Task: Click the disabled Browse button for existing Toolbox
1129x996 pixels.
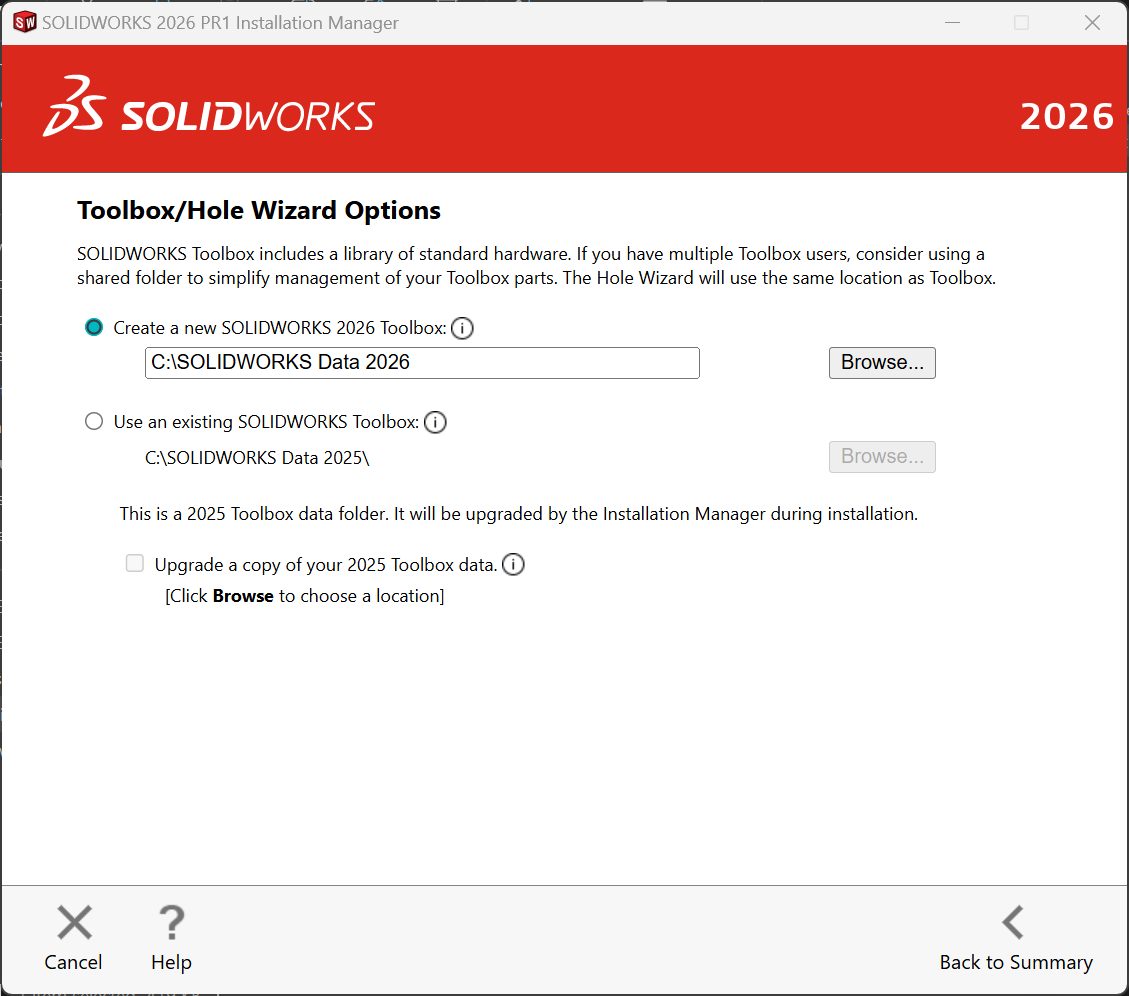Action: [882, 457]
